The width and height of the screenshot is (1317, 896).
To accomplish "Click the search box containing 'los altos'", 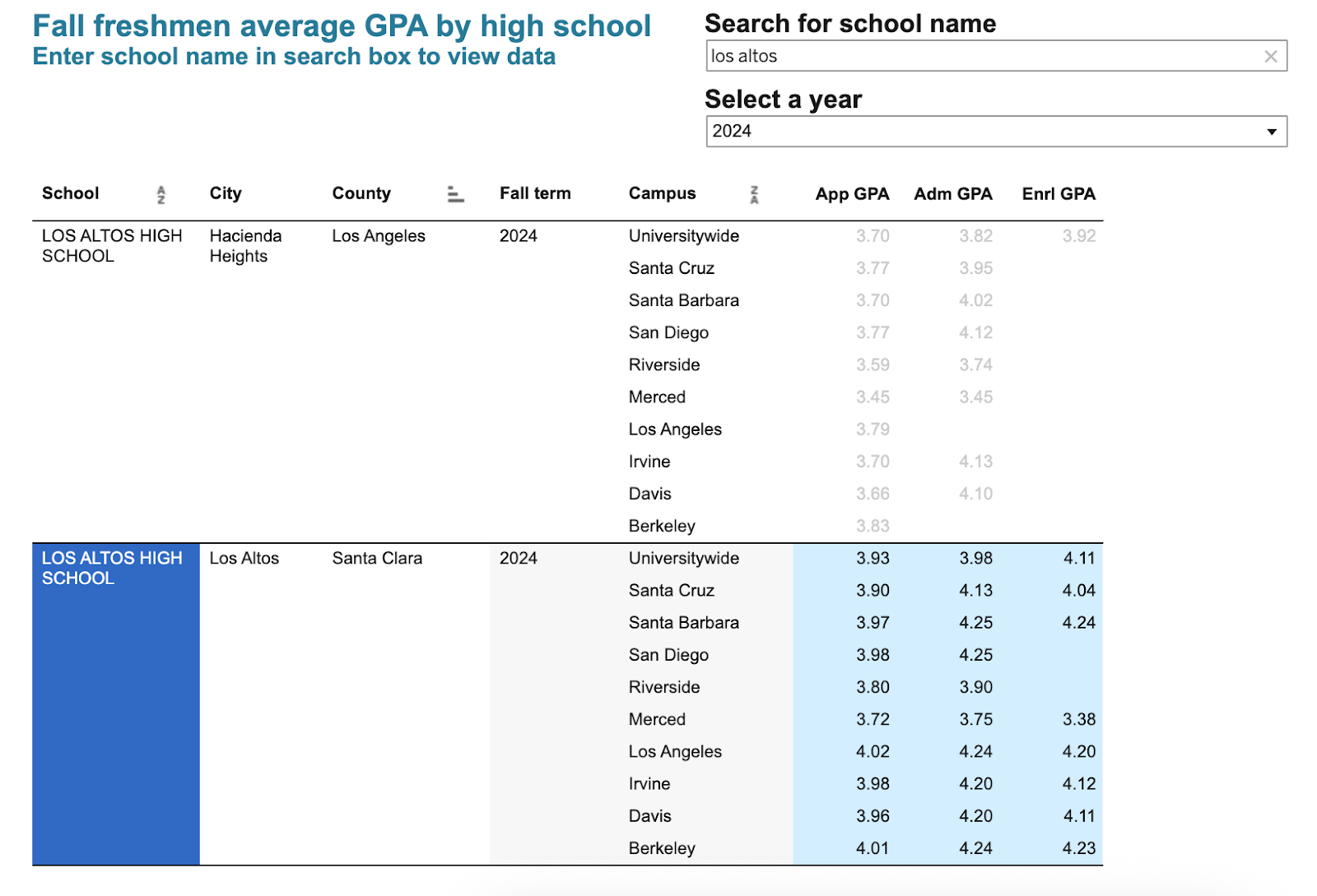I will (980, 57).
